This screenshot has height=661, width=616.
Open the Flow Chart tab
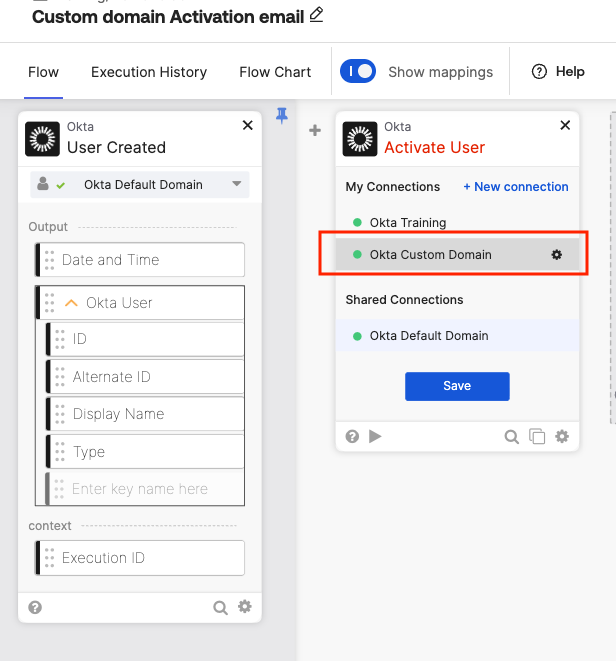click(275, 72)
